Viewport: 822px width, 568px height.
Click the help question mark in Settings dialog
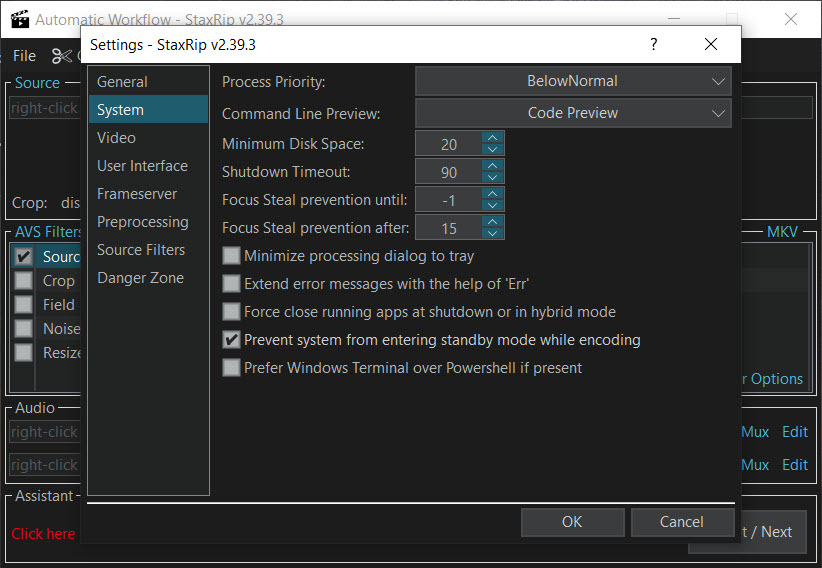653,44
